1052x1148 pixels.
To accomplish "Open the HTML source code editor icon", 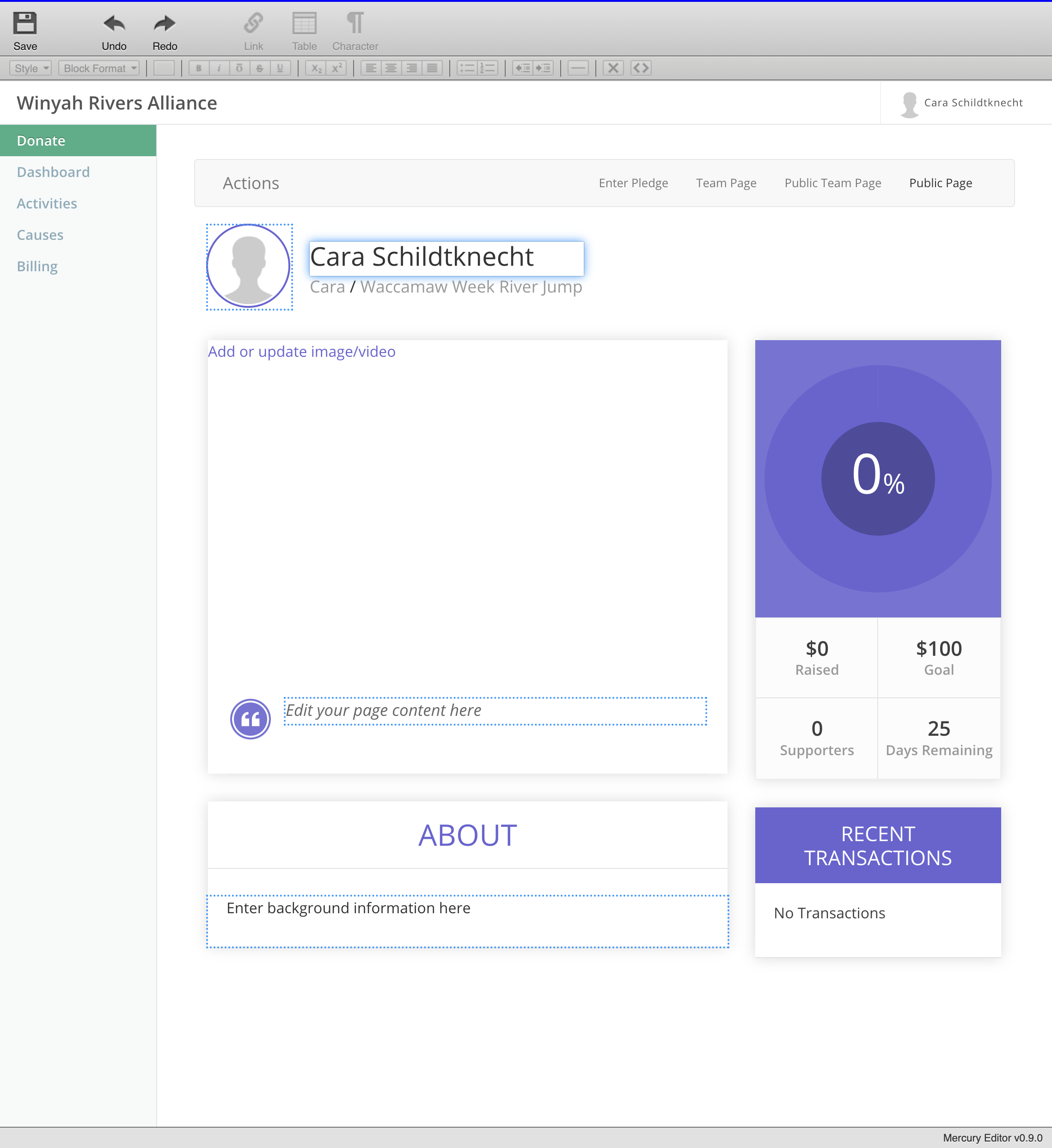I will [x=641, y=68].
